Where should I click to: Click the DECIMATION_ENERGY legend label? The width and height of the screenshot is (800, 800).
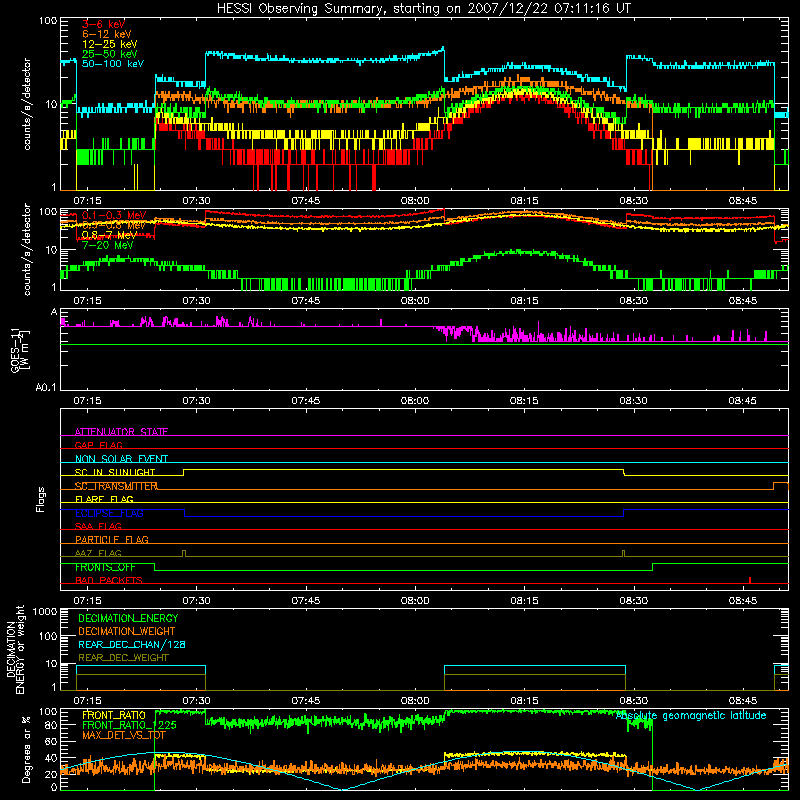click(x=128, y=618)
